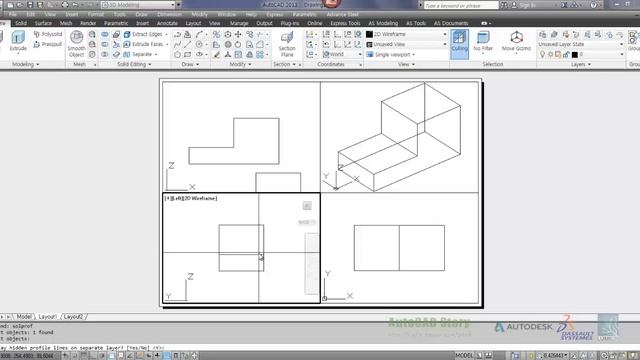Click the layer lock icon in Layers panel

click(566, 54)
